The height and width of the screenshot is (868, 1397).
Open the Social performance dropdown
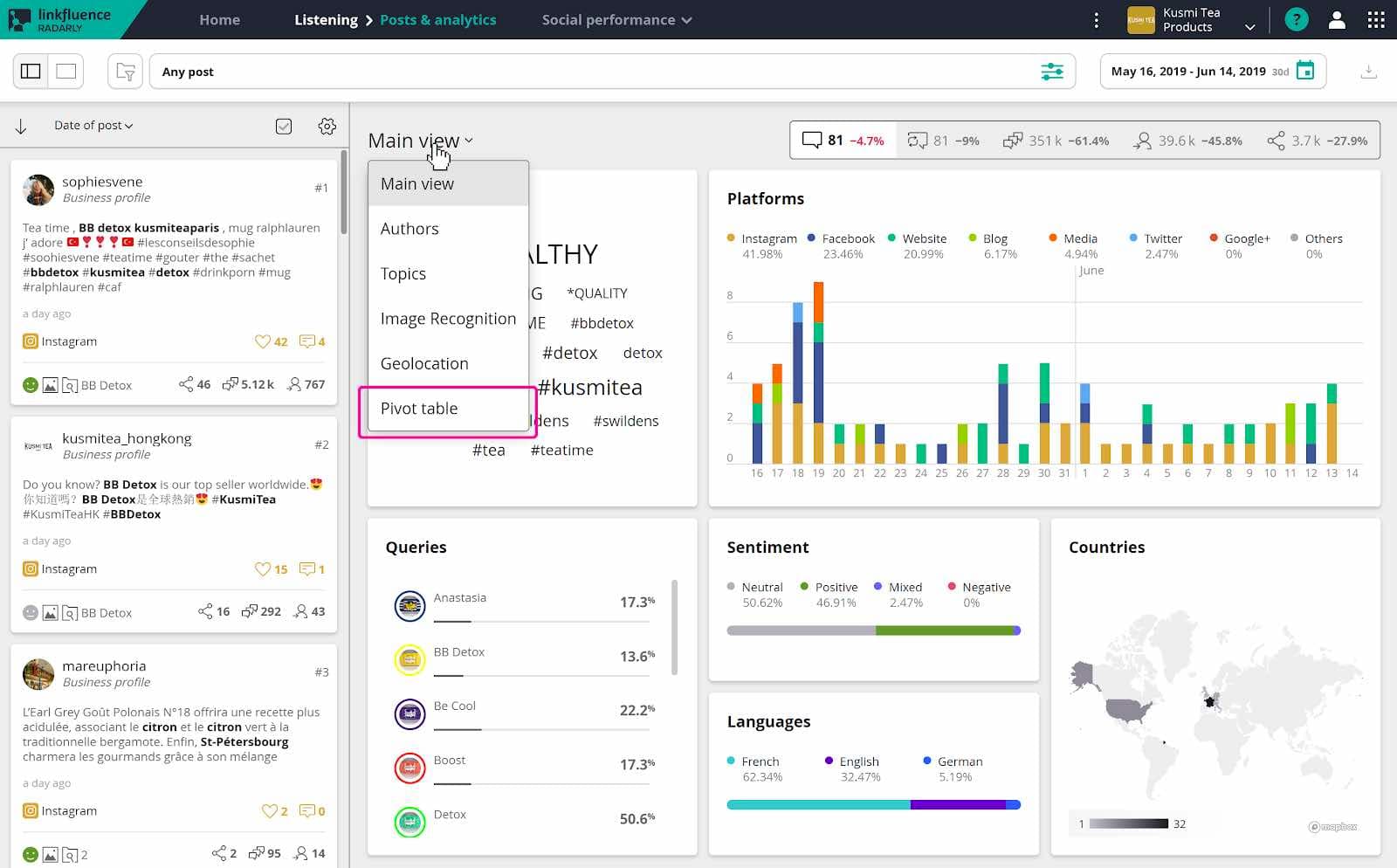[x=616, y=19]
